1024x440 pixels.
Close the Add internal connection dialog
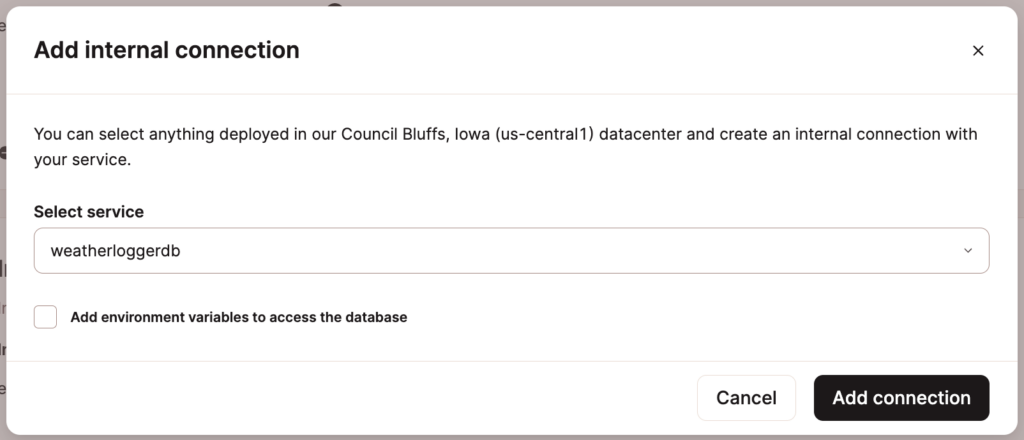(978, 51)
